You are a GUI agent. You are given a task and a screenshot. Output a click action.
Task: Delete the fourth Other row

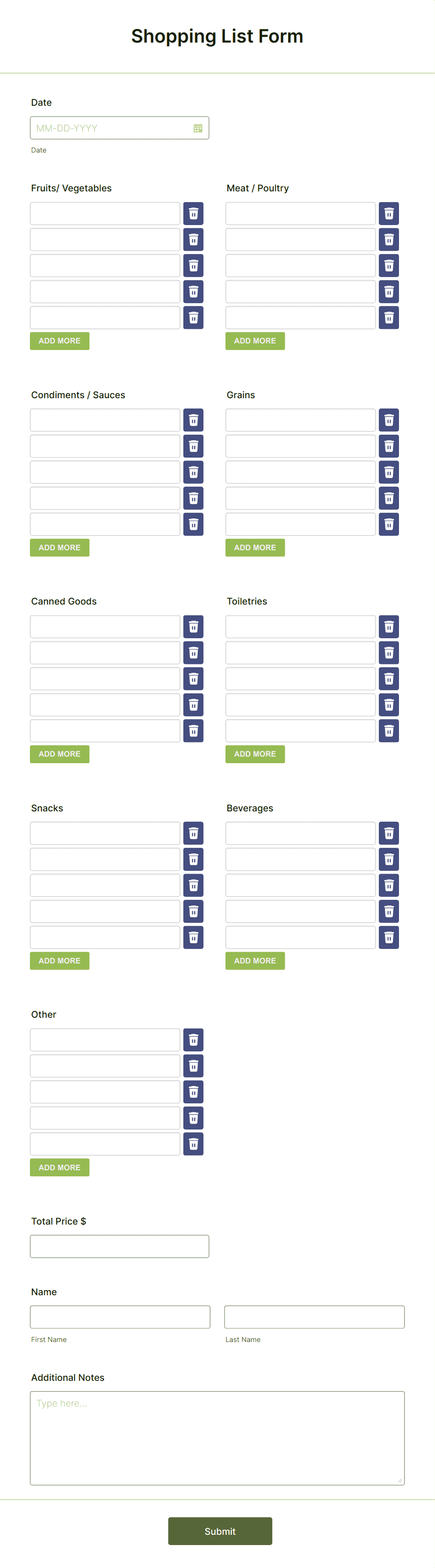point(193,1117)
